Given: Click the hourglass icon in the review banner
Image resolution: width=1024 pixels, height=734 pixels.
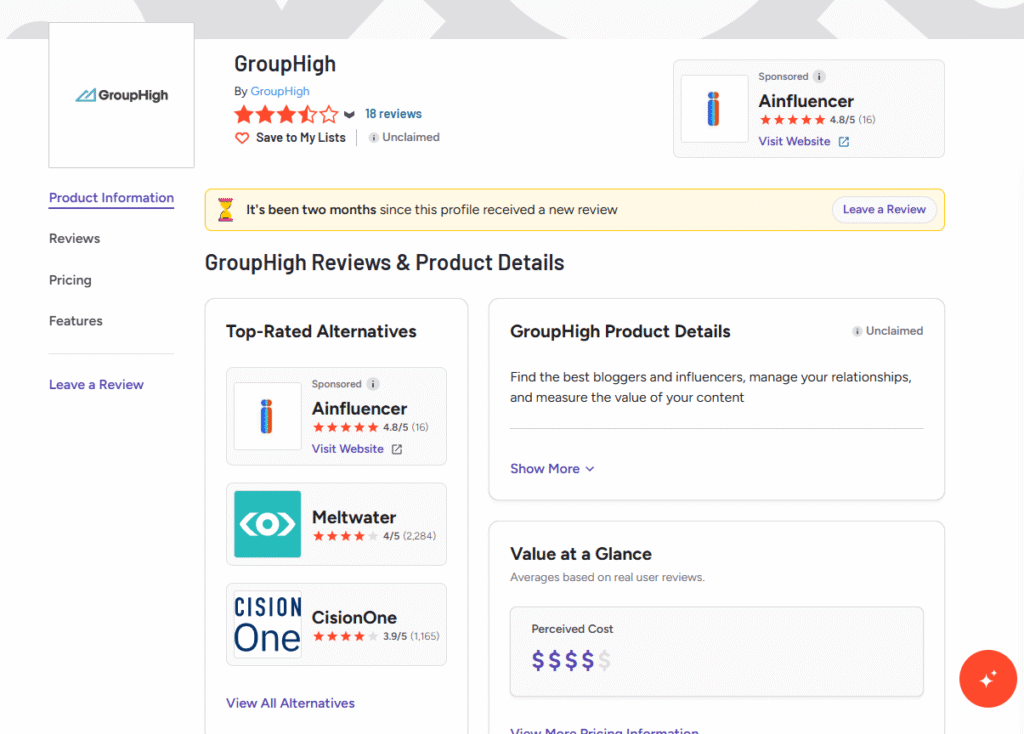Looking at the screenshot, I should [x=225, y=210].
